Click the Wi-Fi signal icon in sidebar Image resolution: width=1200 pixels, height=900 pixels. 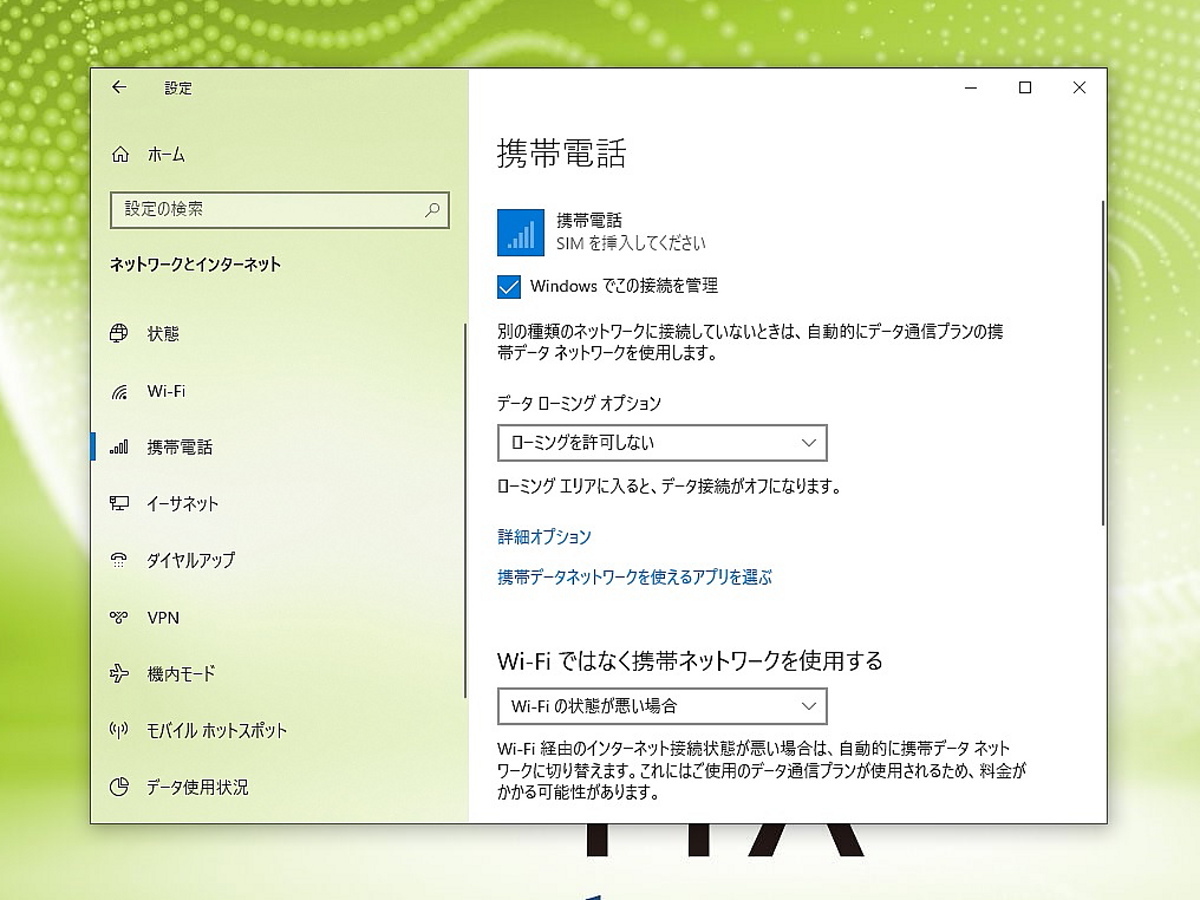[119, 391]
